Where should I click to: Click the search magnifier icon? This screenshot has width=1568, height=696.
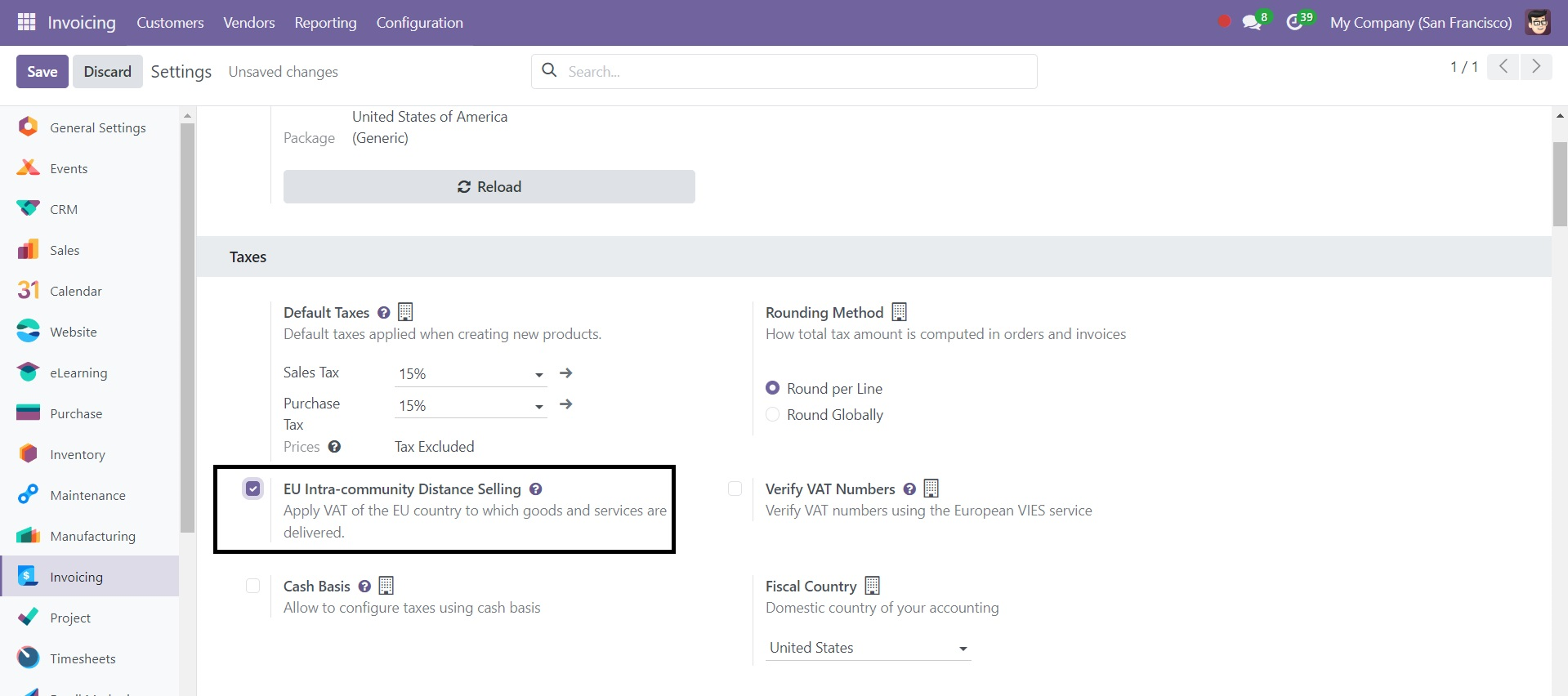(550, 70)
